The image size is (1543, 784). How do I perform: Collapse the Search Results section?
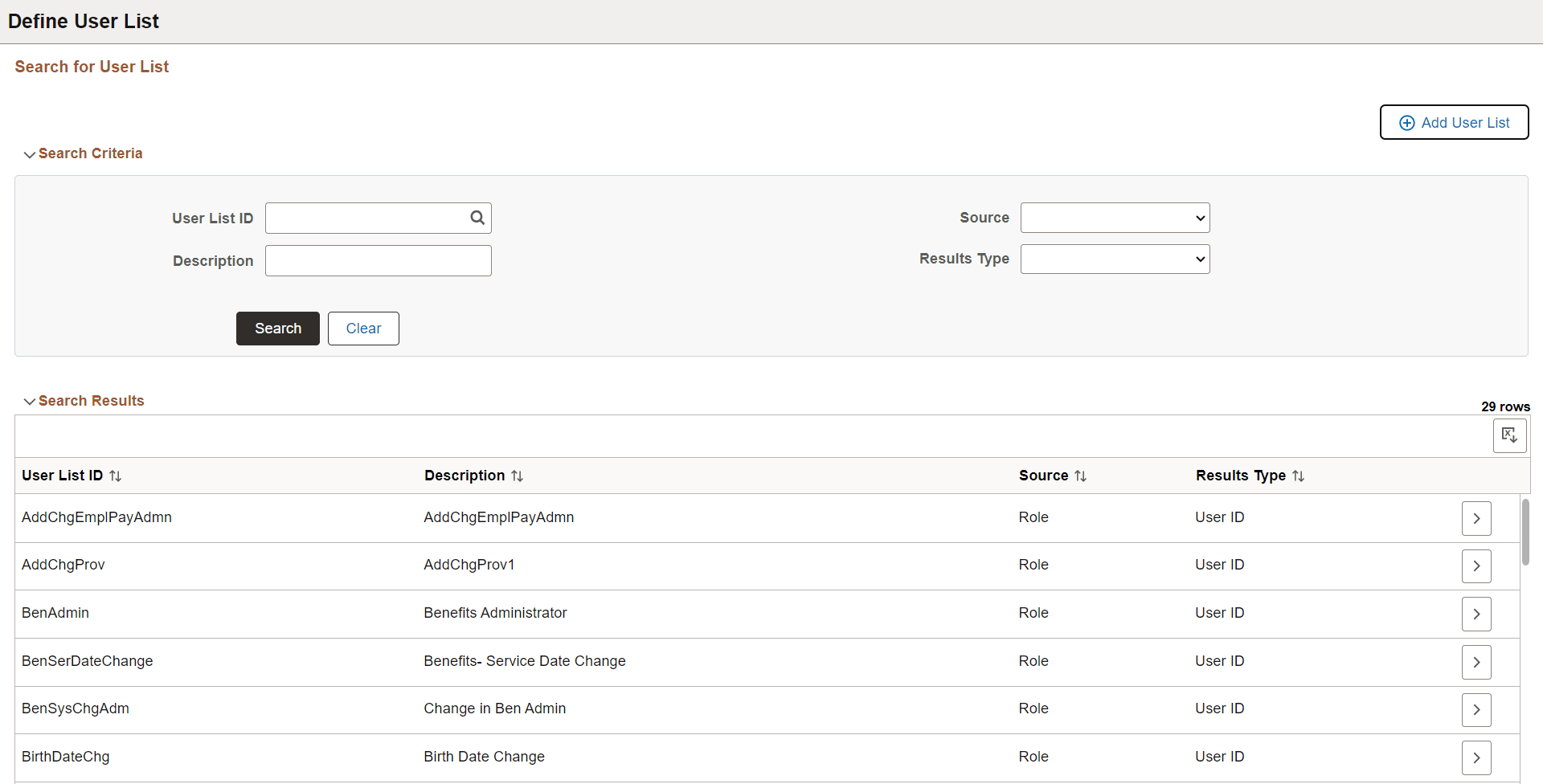click(30, 402)
